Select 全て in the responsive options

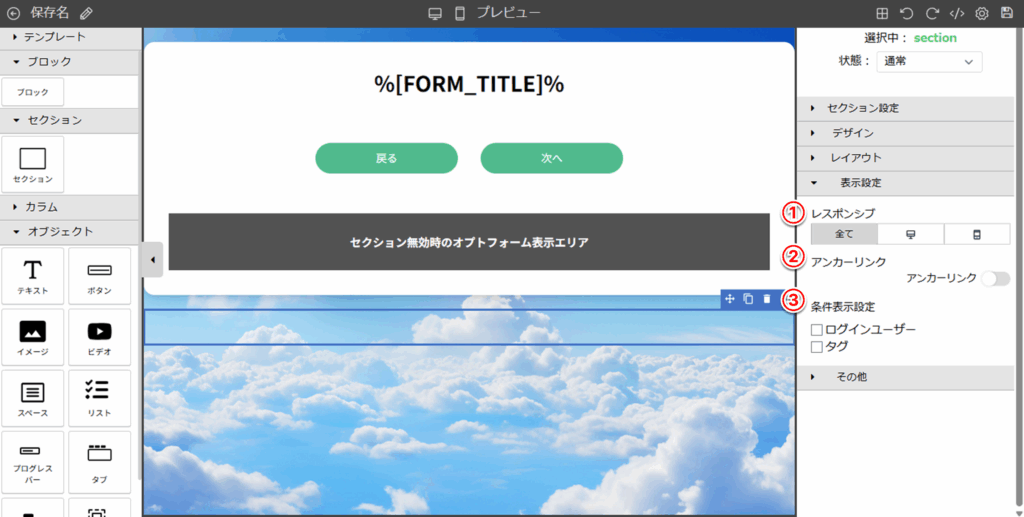point(844,234)
